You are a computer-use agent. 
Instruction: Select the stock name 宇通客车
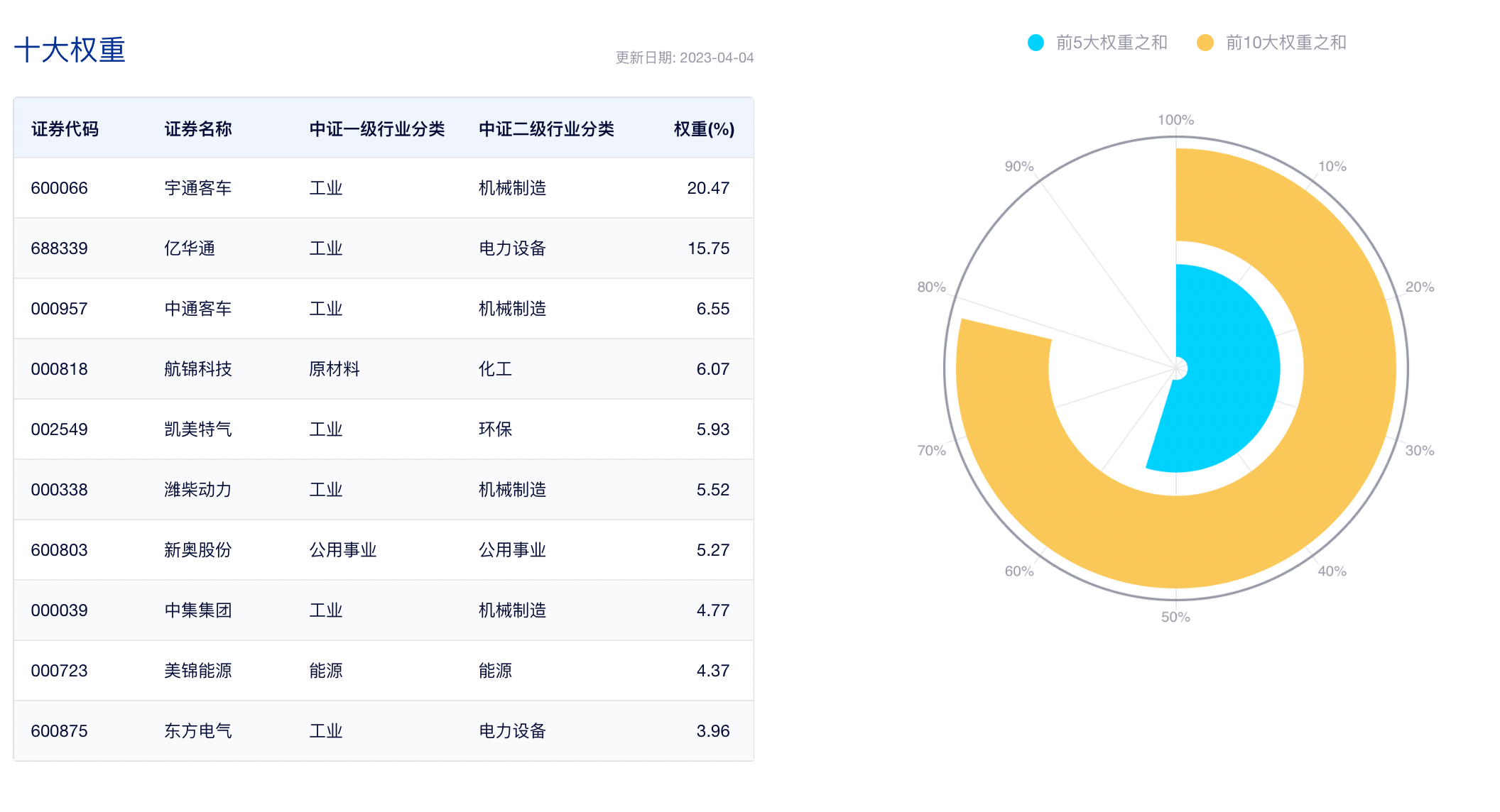[198, 188]
